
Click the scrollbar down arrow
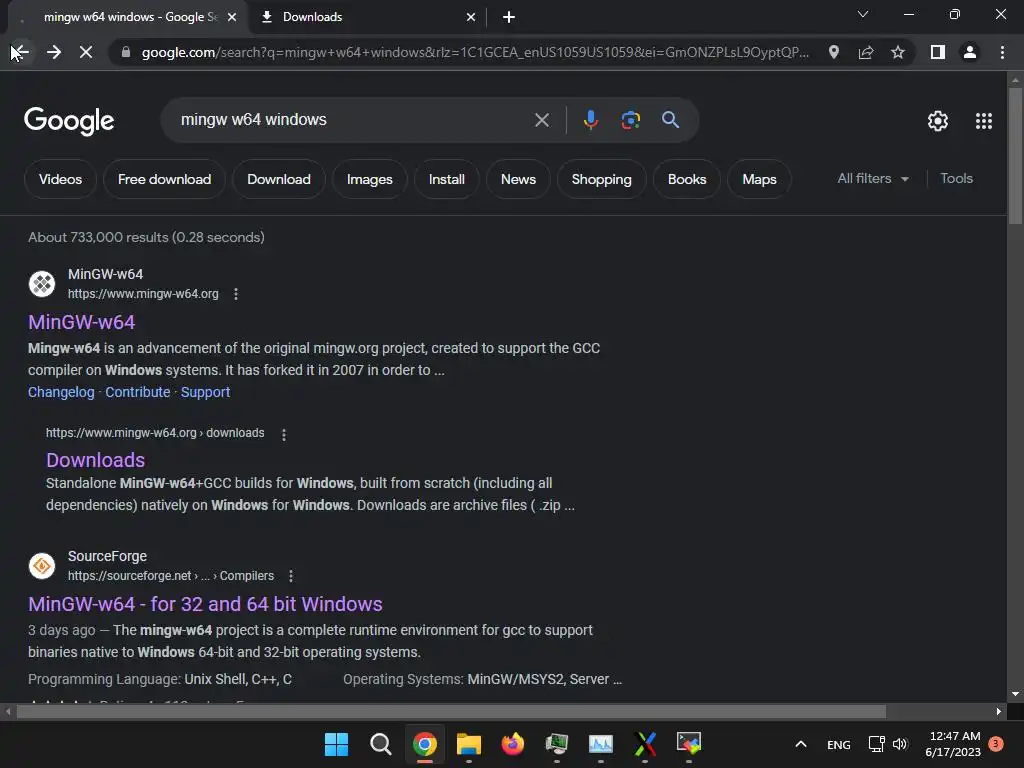tap(1015, 694)
